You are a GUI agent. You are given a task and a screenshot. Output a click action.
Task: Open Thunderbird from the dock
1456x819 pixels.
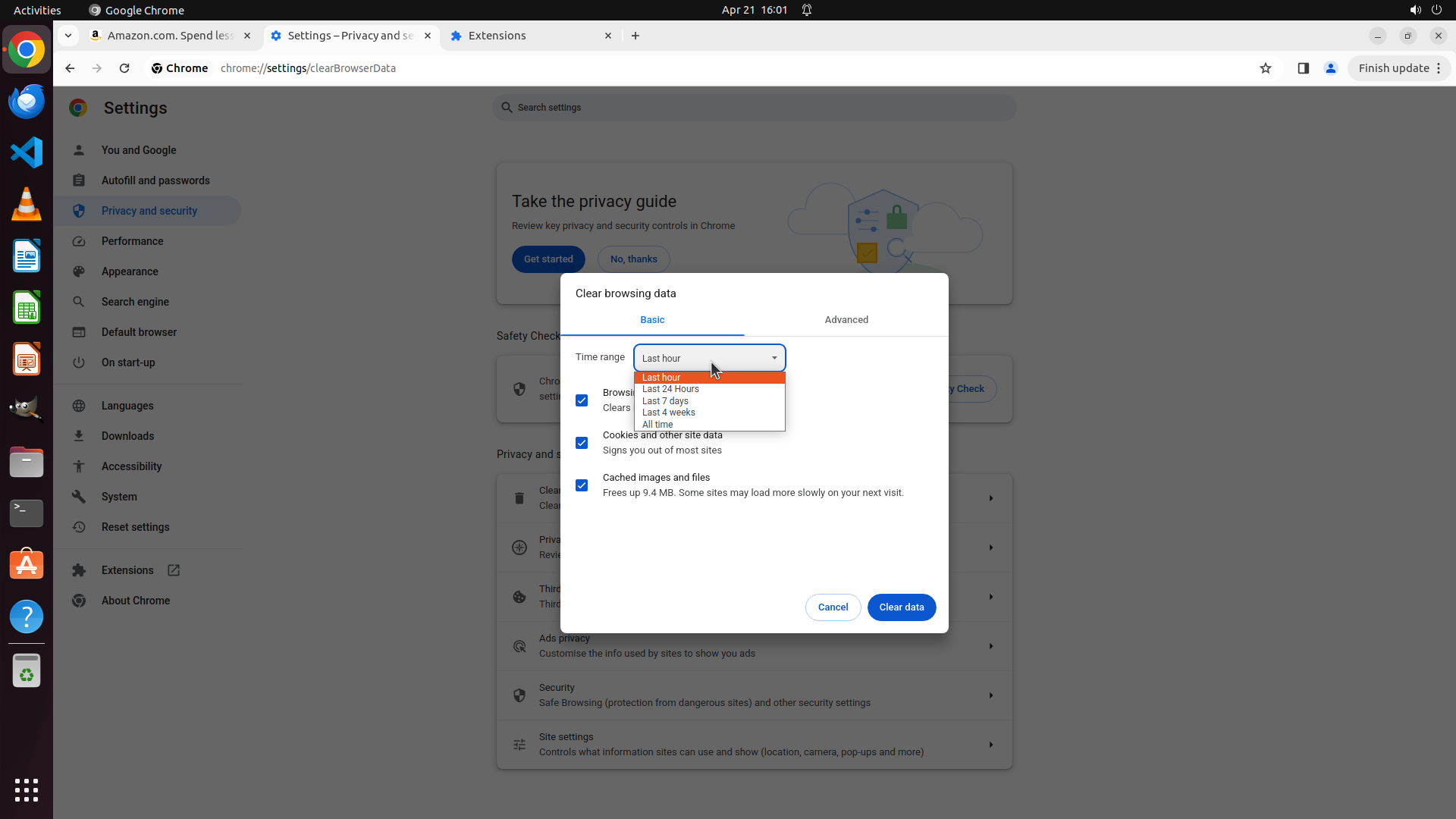(x=27, y=101)
